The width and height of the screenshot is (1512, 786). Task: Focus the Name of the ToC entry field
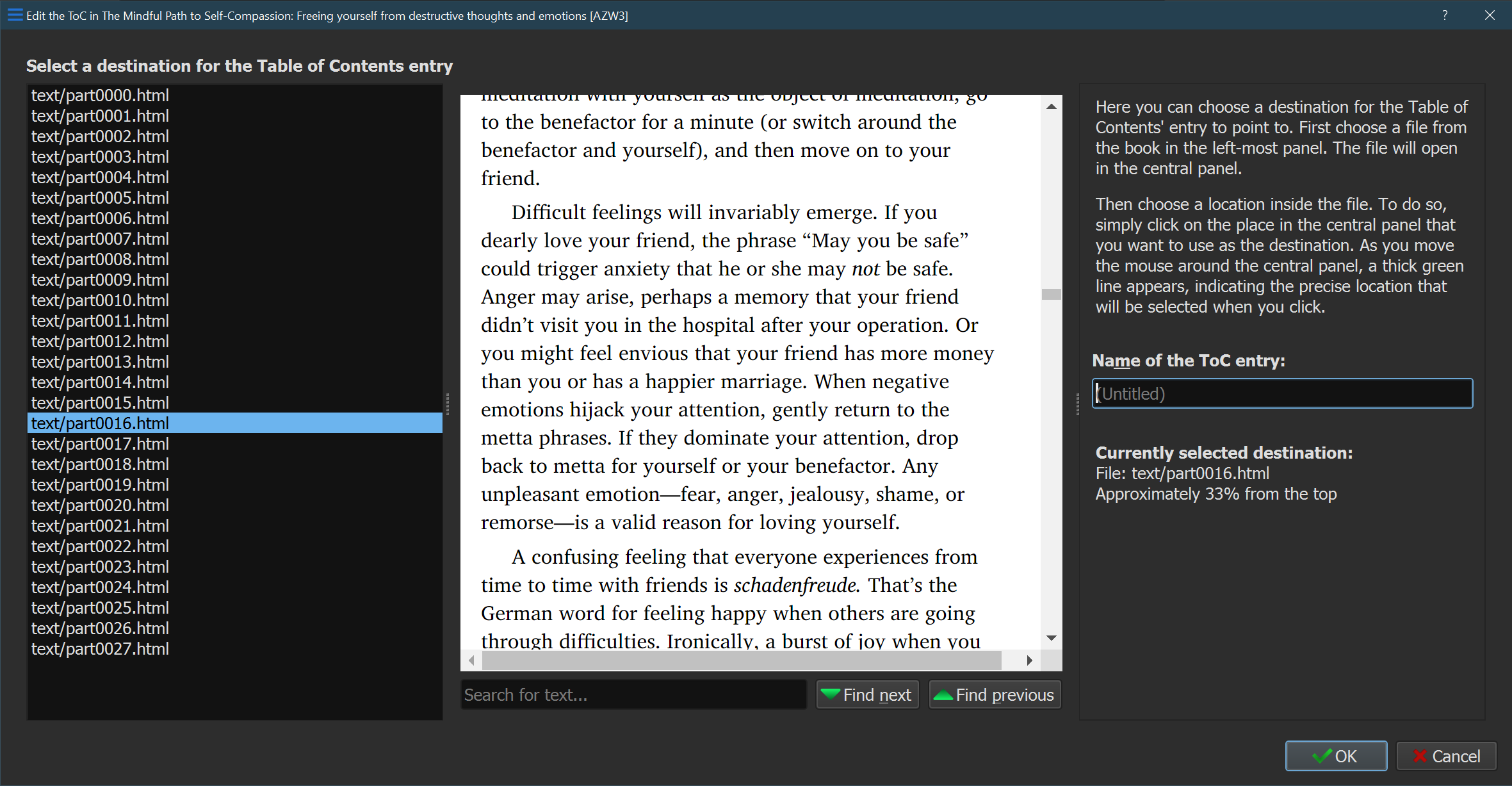[1282, 393]
